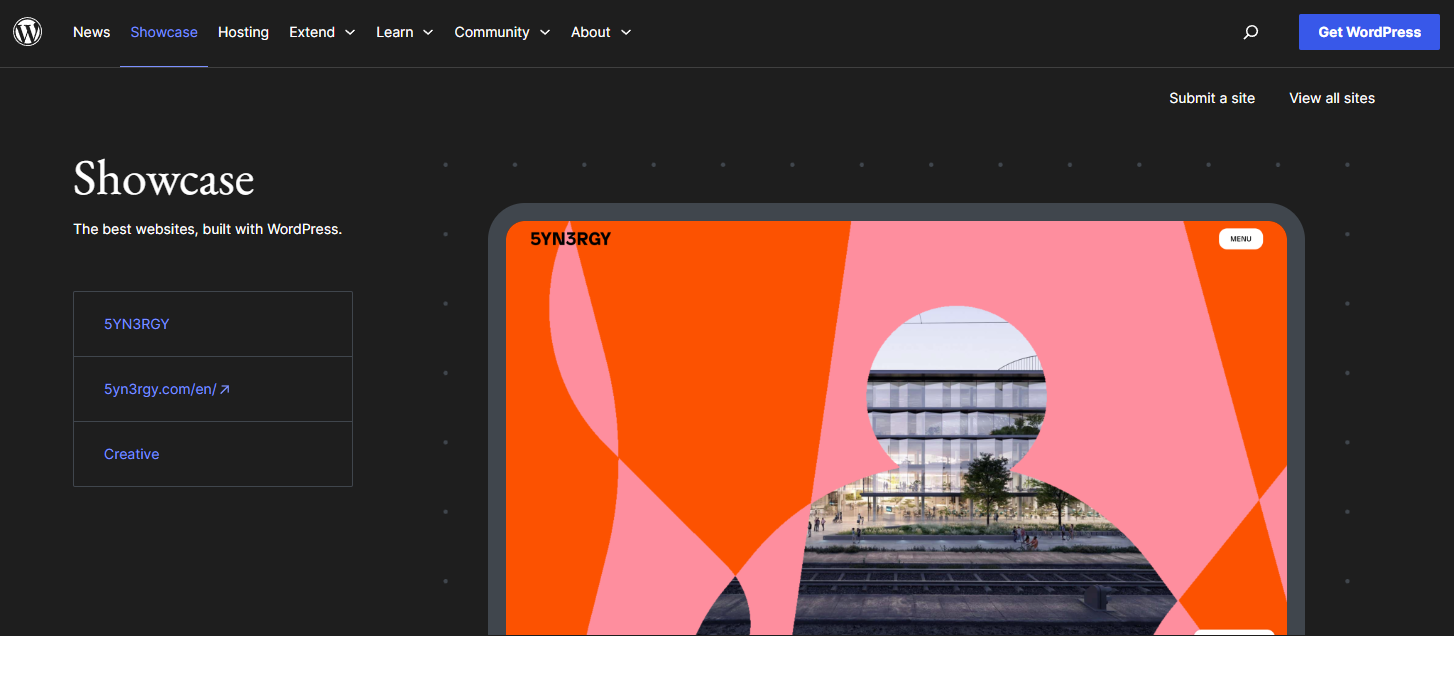Click the WordPress logo icon

[x=27, y=32]
